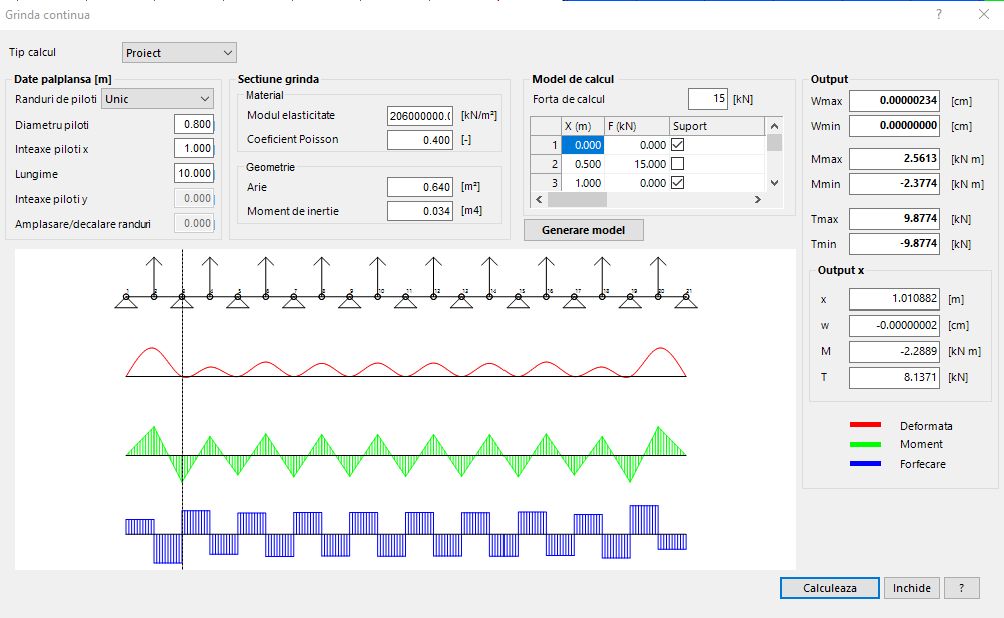The height and width of the screenshot is (618, 1004).
Task: Click the table's scroll left arrow
Action: point(540,200)
